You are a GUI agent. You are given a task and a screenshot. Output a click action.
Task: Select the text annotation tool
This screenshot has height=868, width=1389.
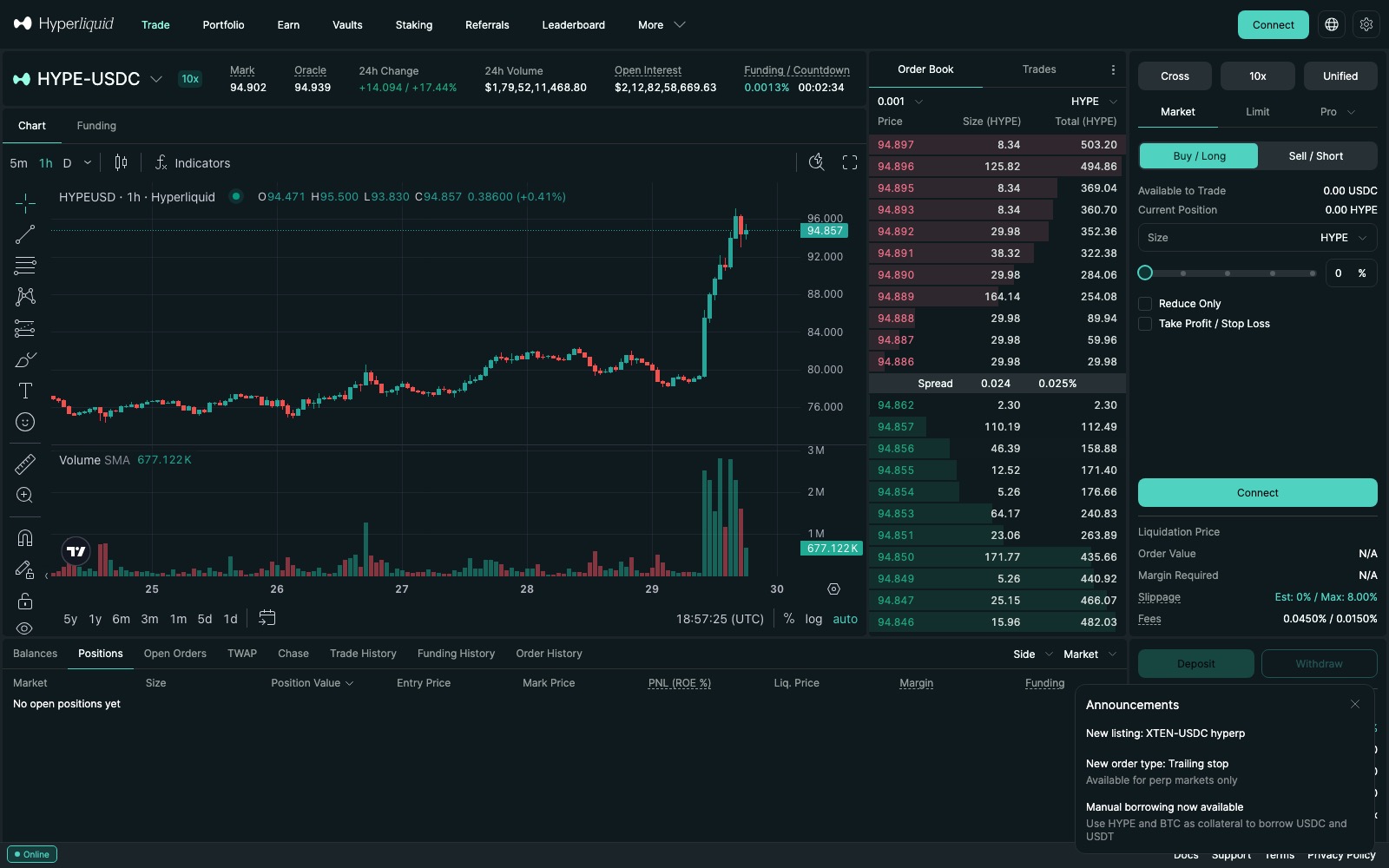click(25, 391)
